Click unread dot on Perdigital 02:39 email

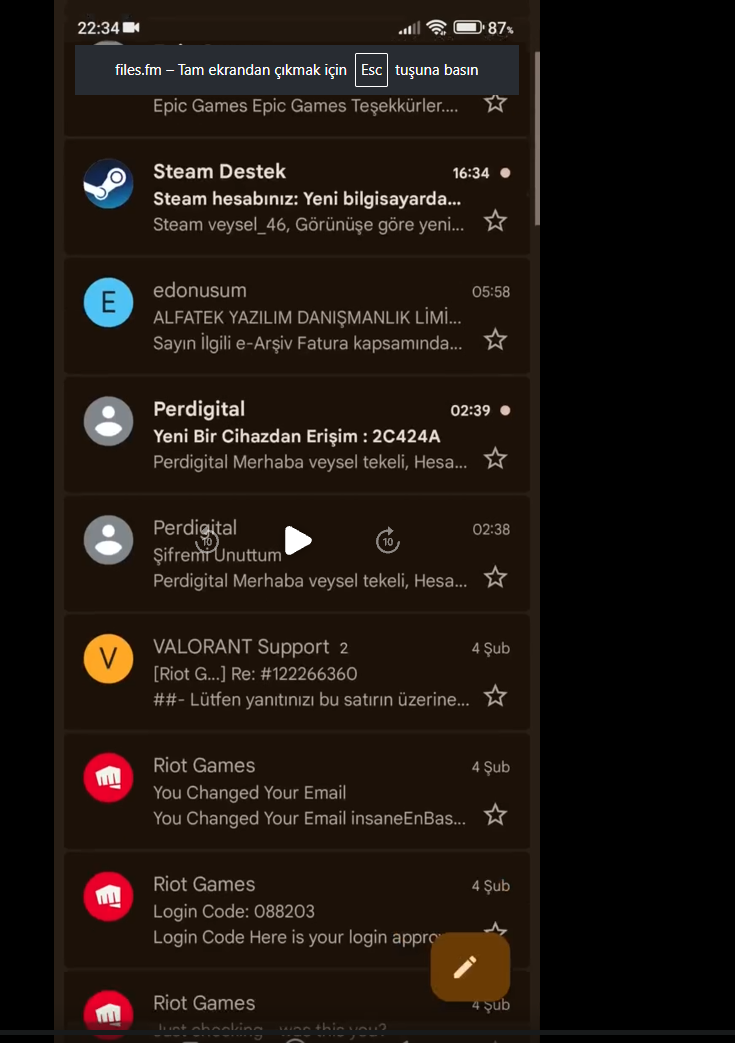[x=506, y=410]
